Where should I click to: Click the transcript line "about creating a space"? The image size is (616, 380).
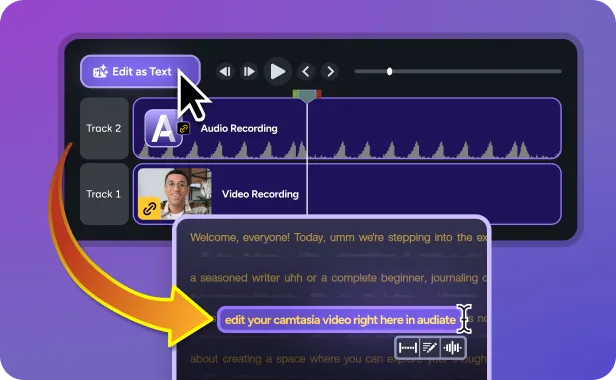pos(338,359)
